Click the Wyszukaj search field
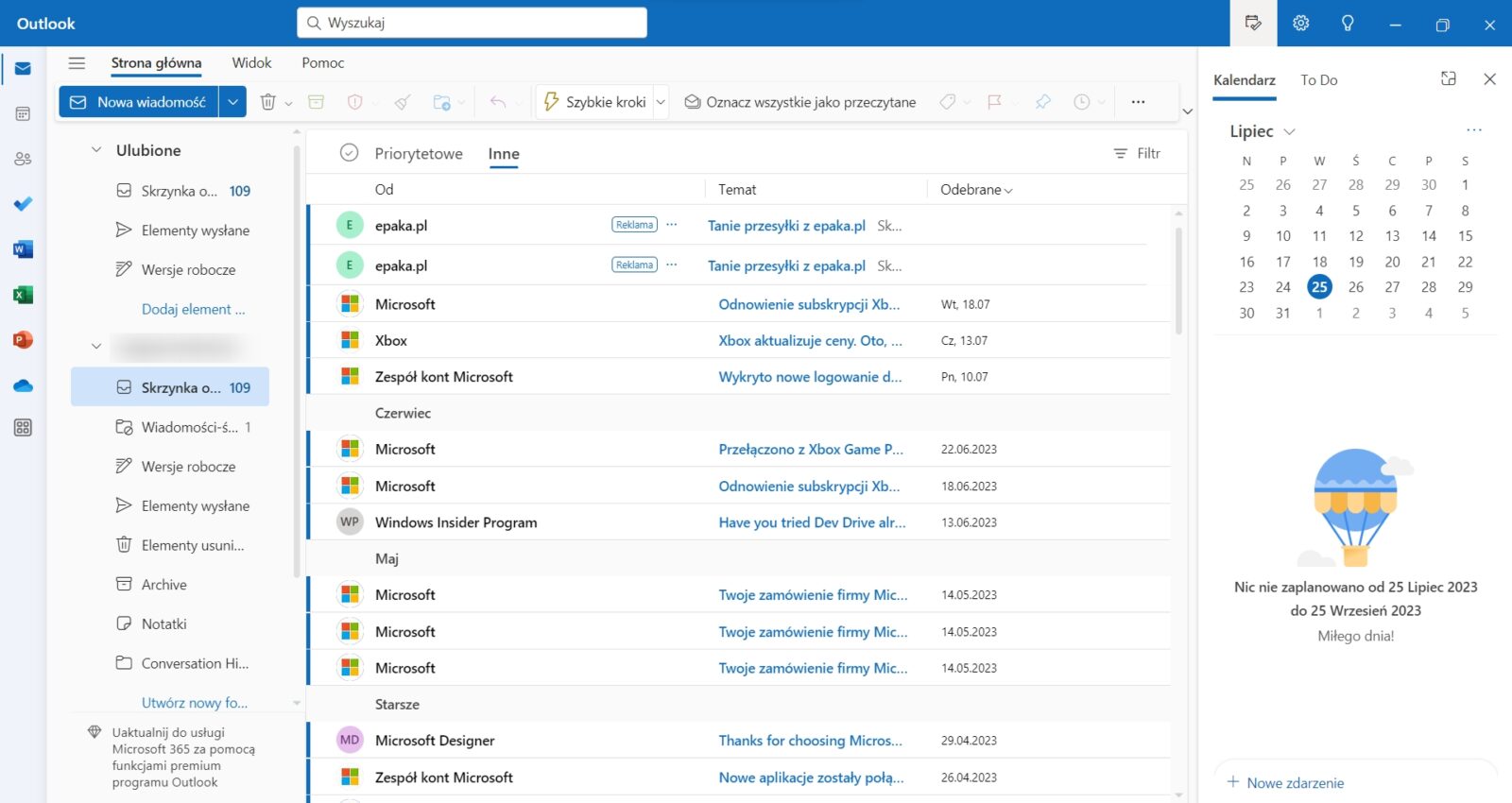Viewport: 1512px width, 803px height. click(x=472, y=23)
